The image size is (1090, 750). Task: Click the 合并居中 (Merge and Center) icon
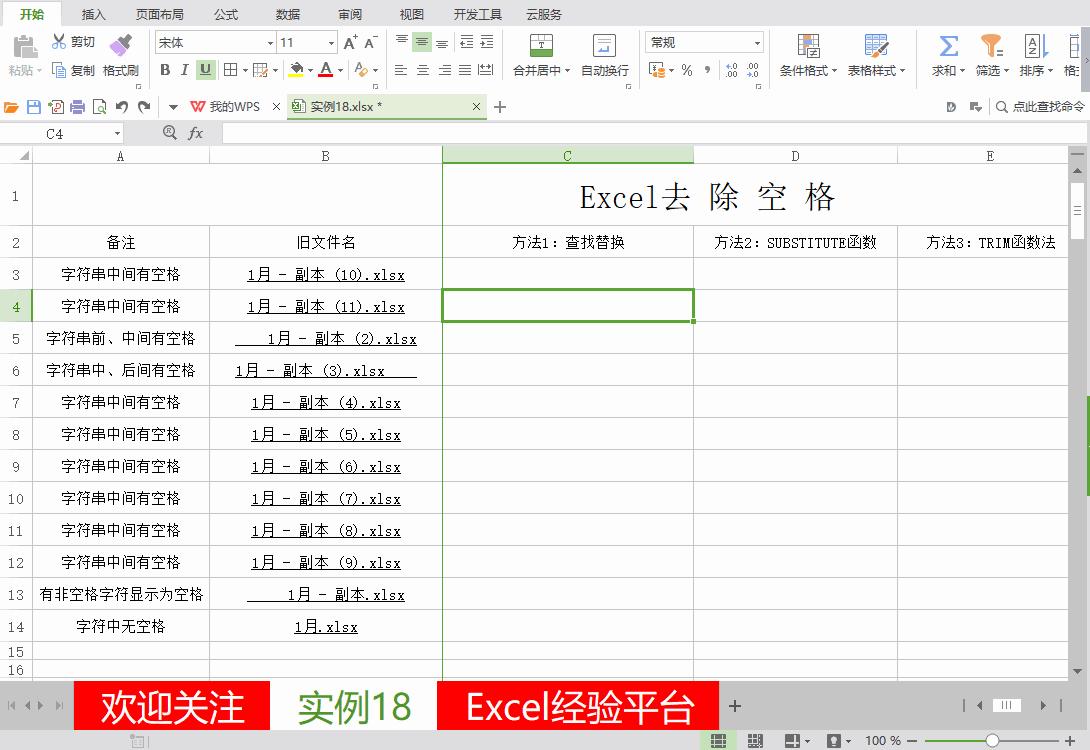click(x=540, y=55)
